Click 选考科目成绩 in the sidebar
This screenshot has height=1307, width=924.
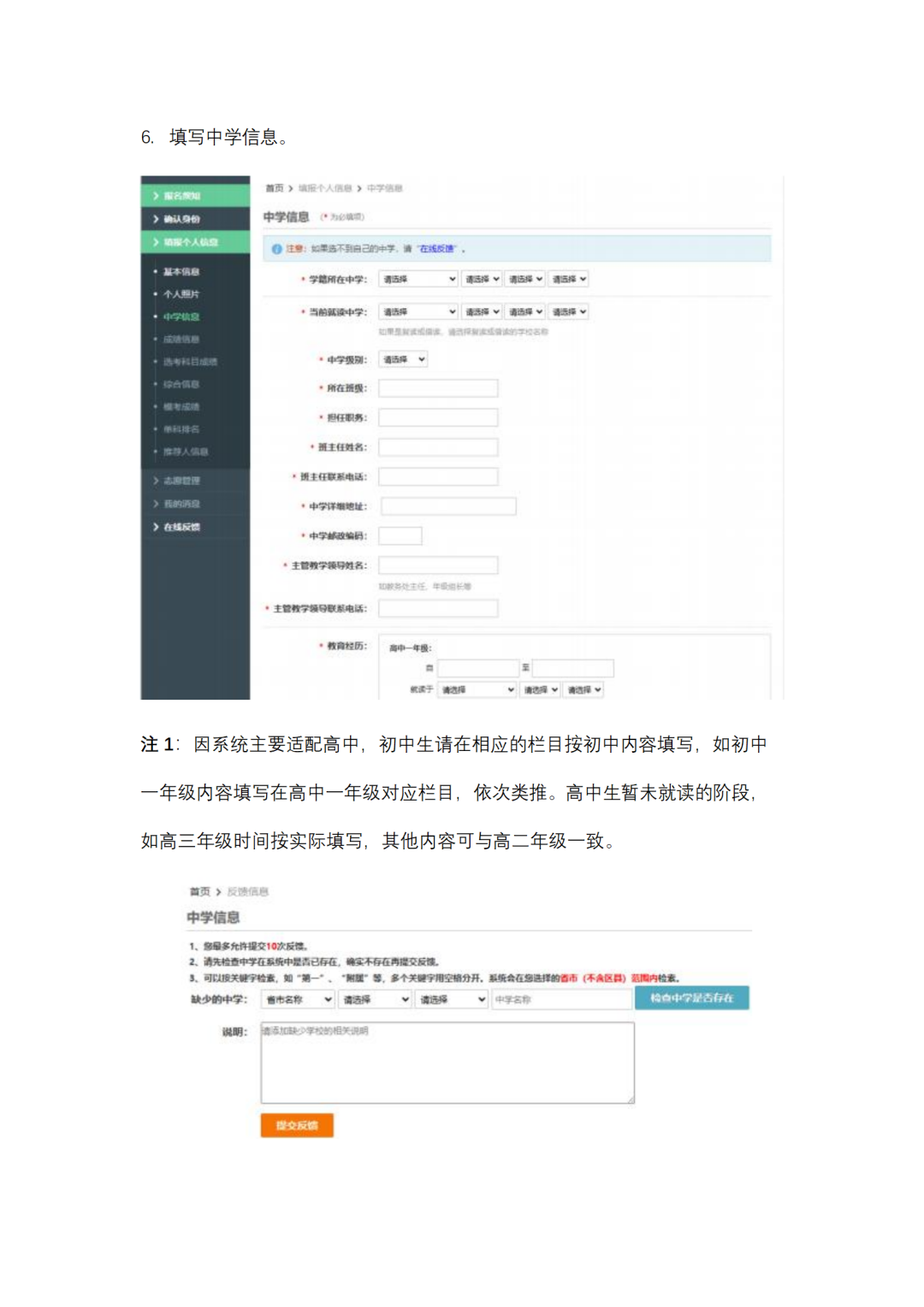tap(190, 361)
